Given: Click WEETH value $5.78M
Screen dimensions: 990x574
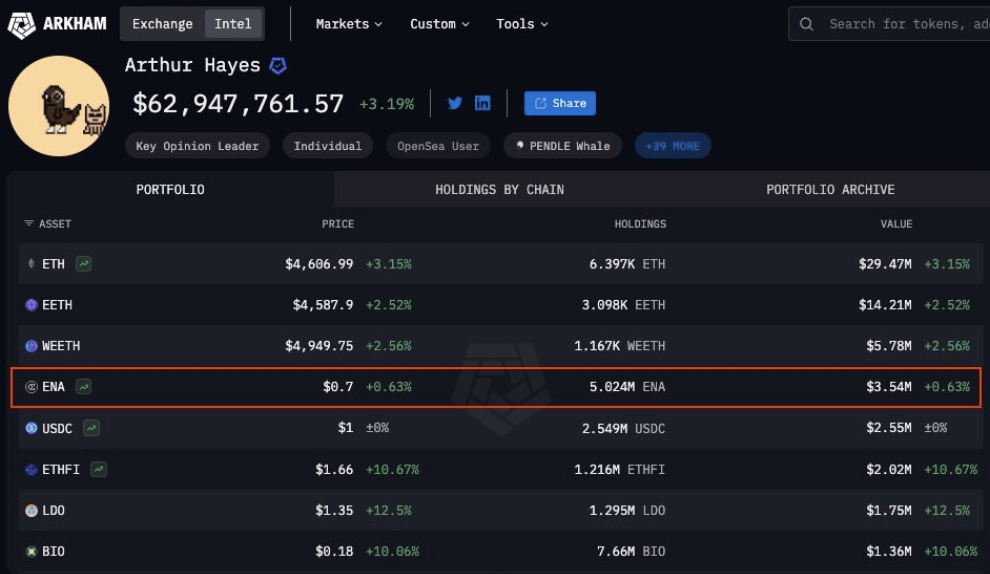Looking at the screenshot, I should pos(889,346).
